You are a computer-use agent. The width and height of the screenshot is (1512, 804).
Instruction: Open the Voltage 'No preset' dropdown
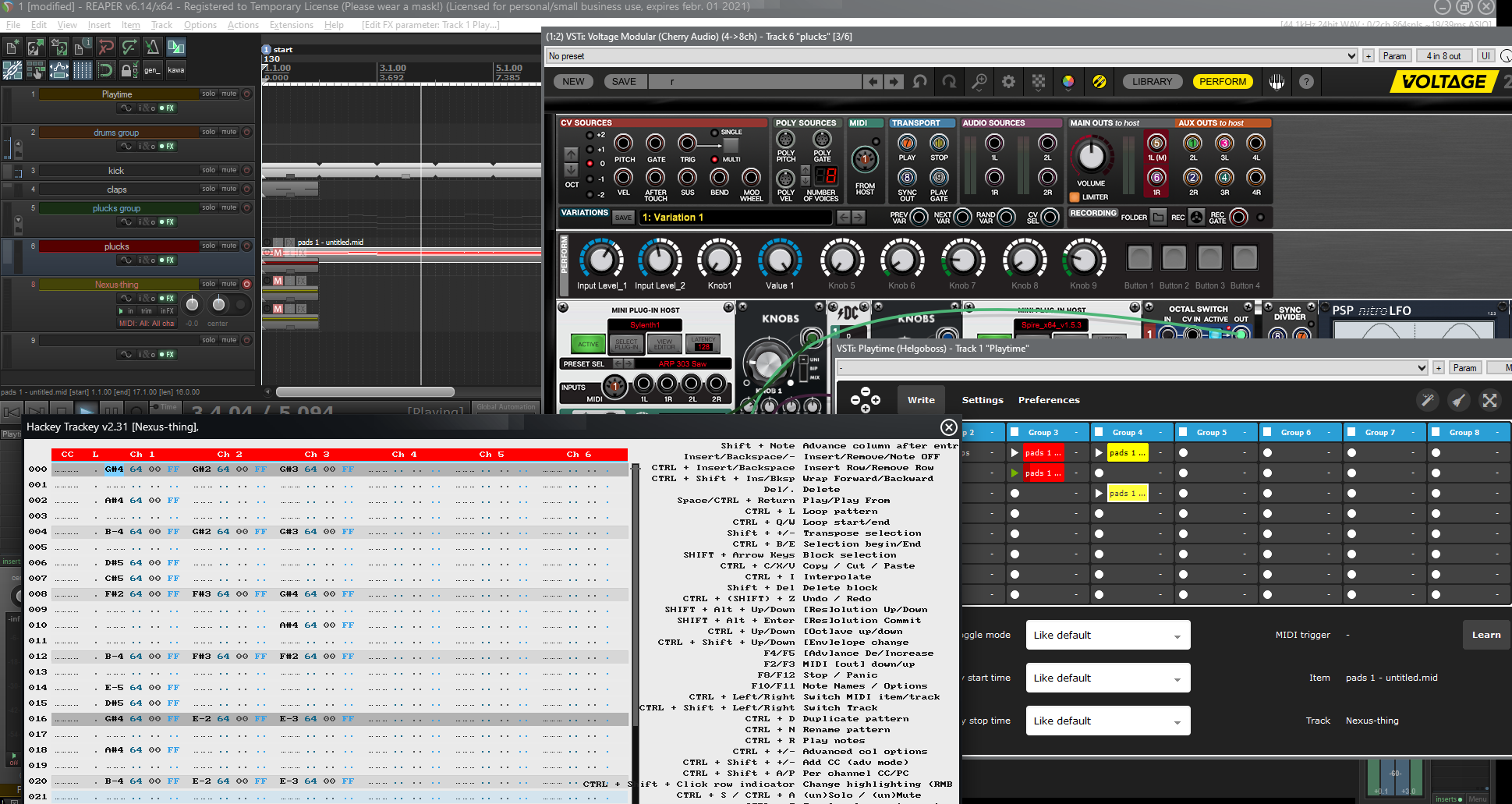coord(952,56)
